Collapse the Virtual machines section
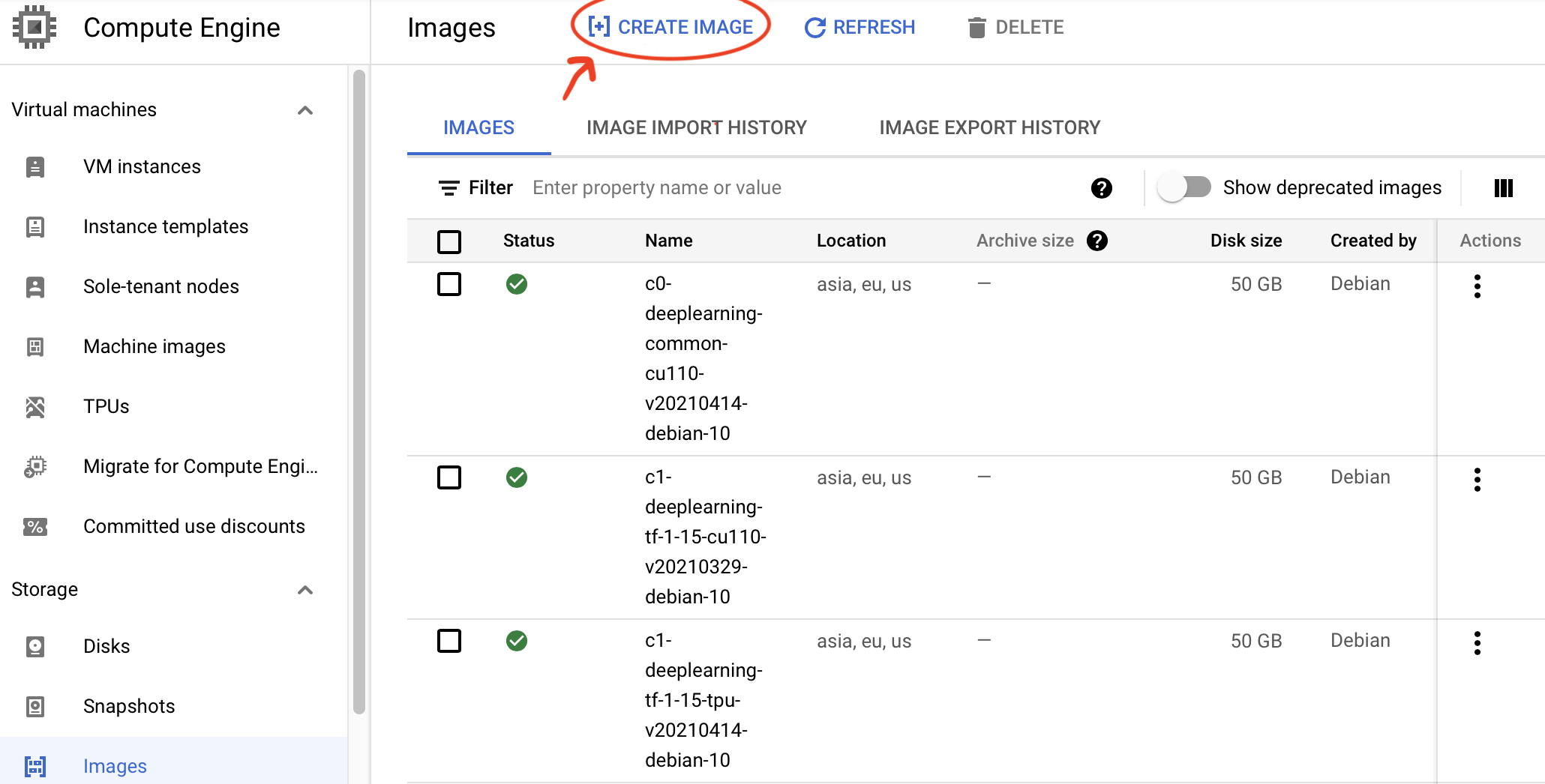 (x=304, y=110)
